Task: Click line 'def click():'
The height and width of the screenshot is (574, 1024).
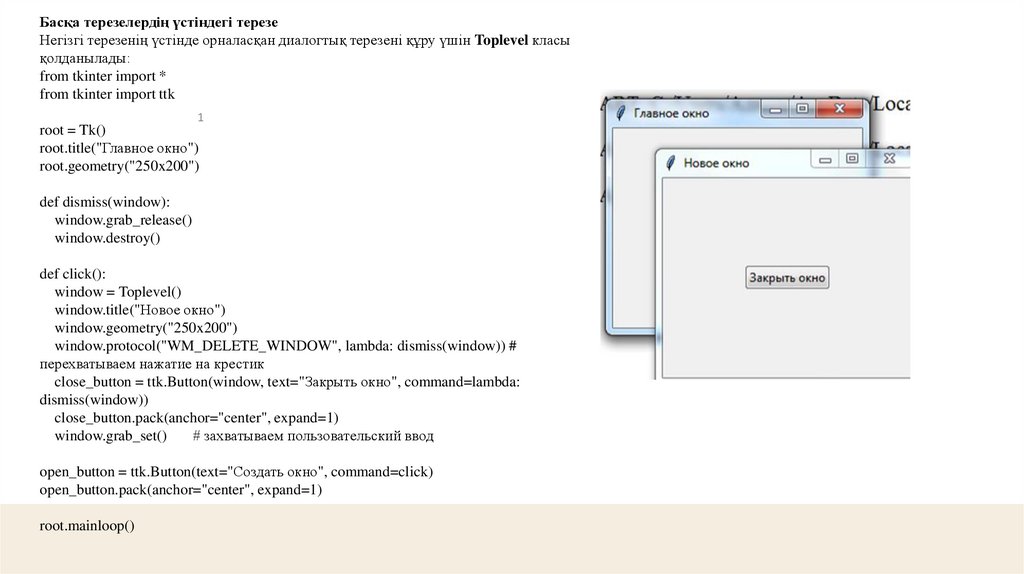Action: tap(72, 274)
